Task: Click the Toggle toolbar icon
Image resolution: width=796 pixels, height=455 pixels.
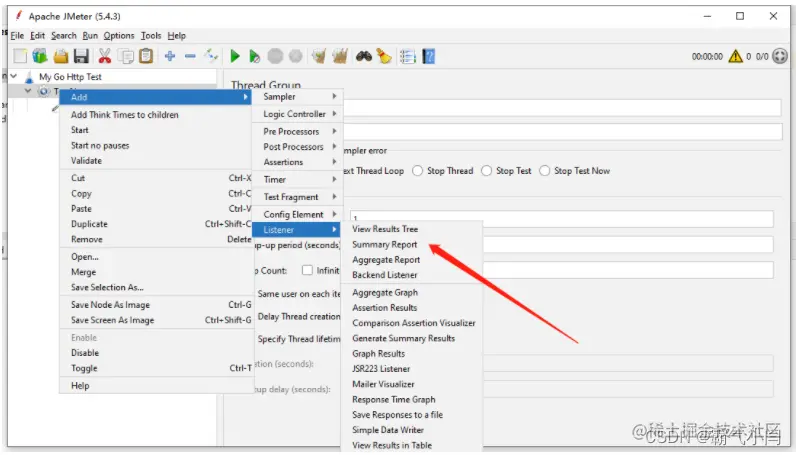Action: click(211, 56)
